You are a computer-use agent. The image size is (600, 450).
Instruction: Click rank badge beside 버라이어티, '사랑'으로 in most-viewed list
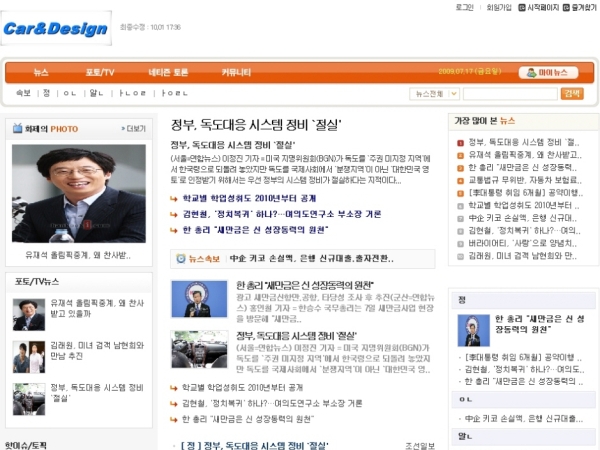[460, 244]
